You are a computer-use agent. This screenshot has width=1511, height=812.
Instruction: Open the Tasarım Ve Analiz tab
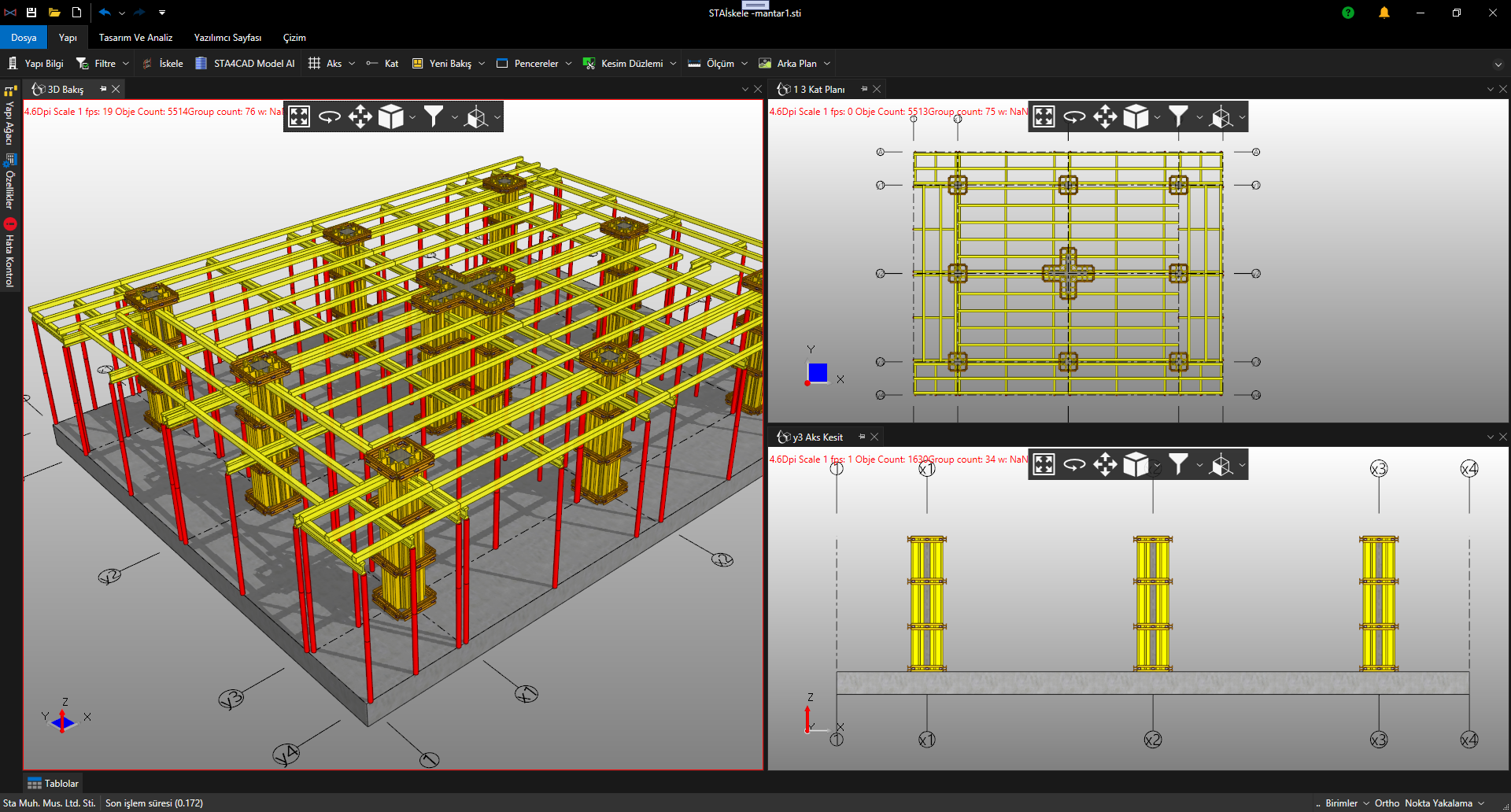pyautogui.click(x=135, y=38)
